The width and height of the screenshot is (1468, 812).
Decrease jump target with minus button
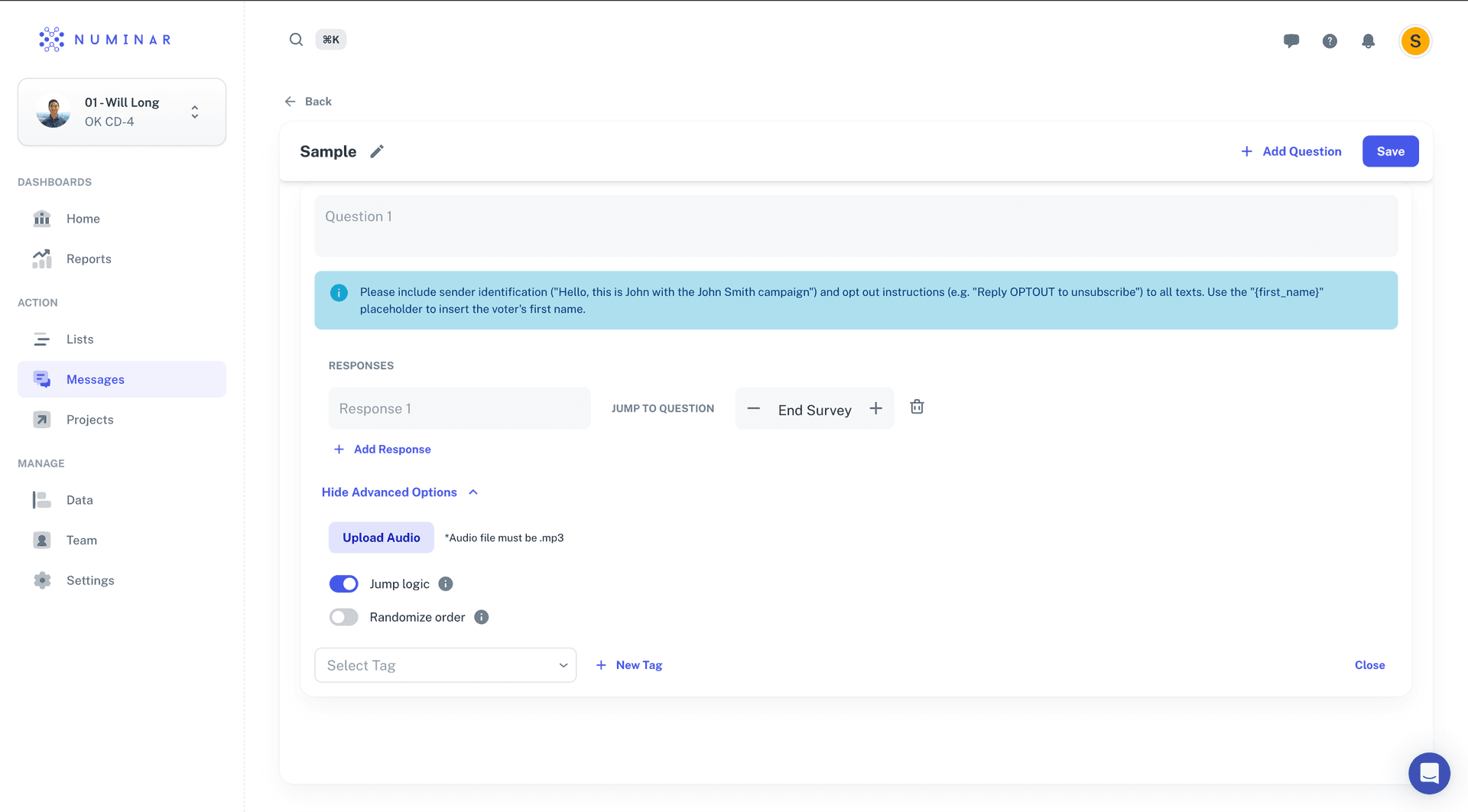click(x=753, y=408)
